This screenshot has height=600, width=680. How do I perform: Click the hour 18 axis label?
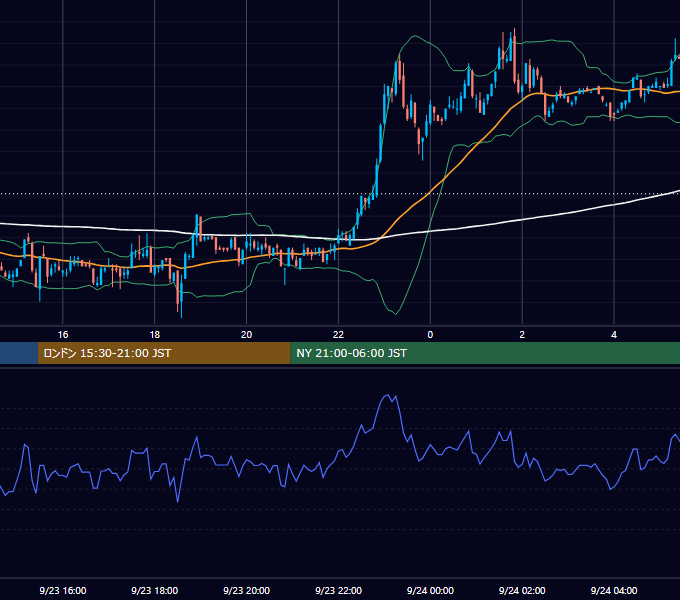[155, 334]
